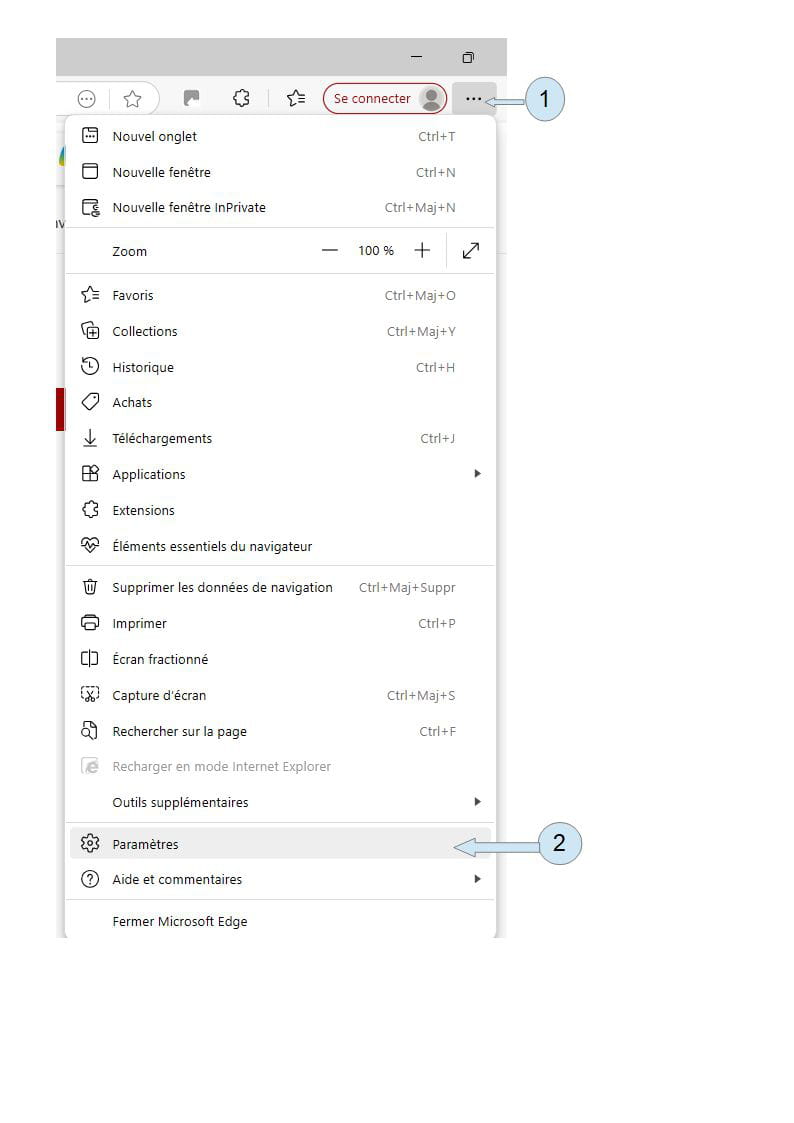Open the Favorites list toolbar icon

pos(296,98)
